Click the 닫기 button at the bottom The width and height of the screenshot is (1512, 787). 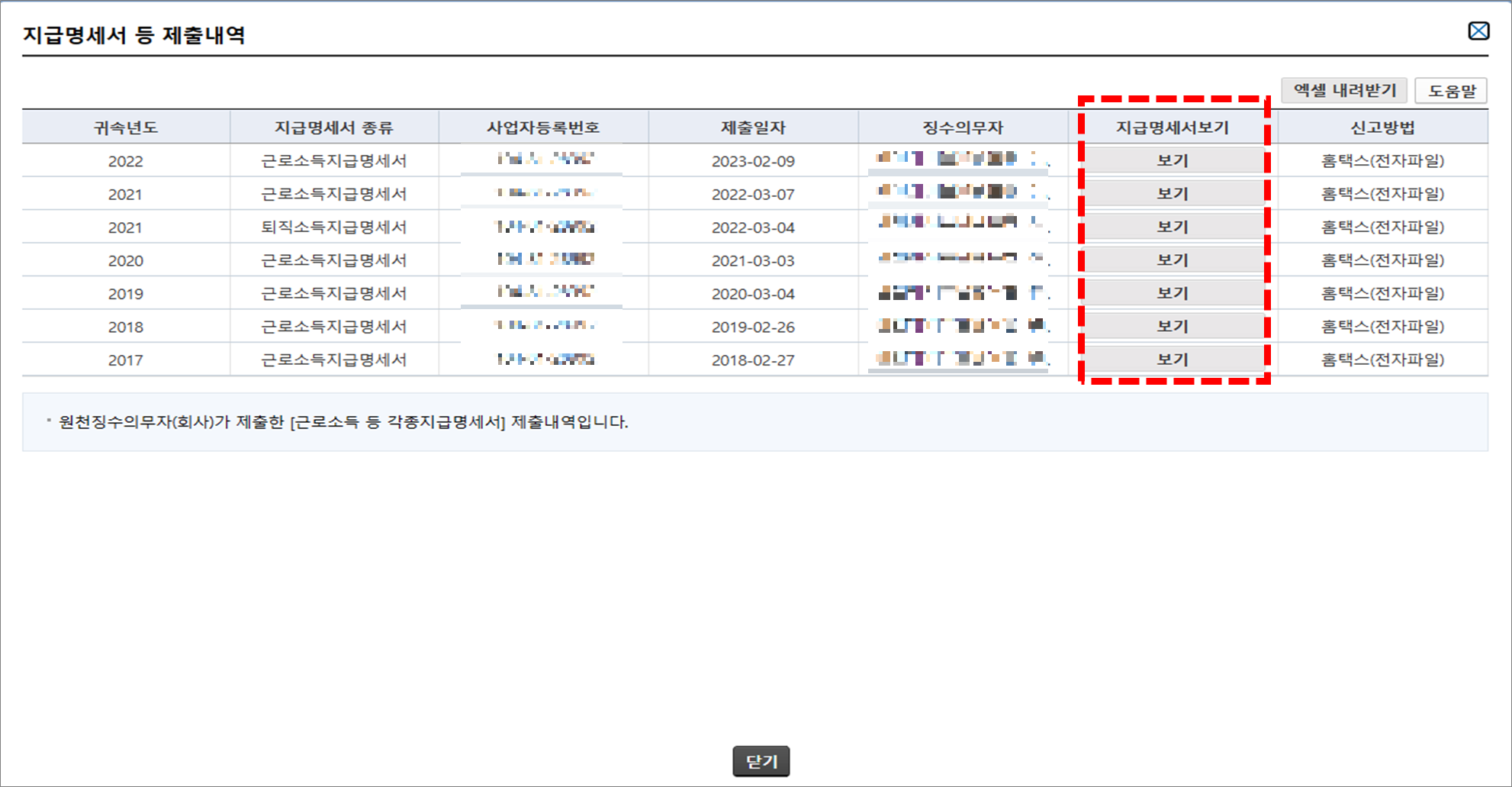(x=761, y=761)
